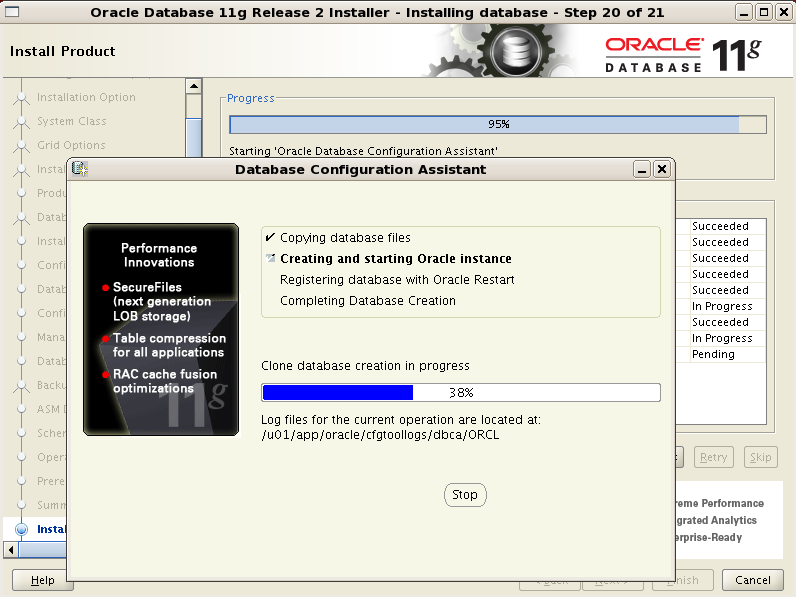Select the System Class step
The width and height of the screenshot is (796, 597).
tap(71, 121)
